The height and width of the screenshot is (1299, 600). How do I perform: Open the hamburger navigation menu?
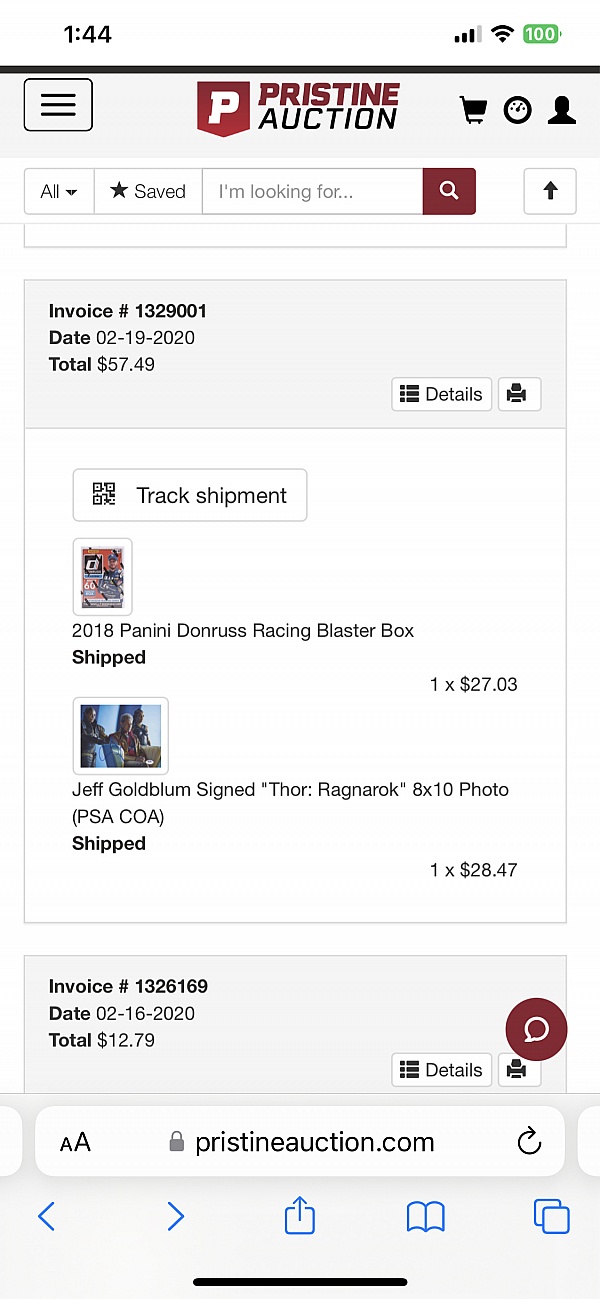[x=57, y=105]
